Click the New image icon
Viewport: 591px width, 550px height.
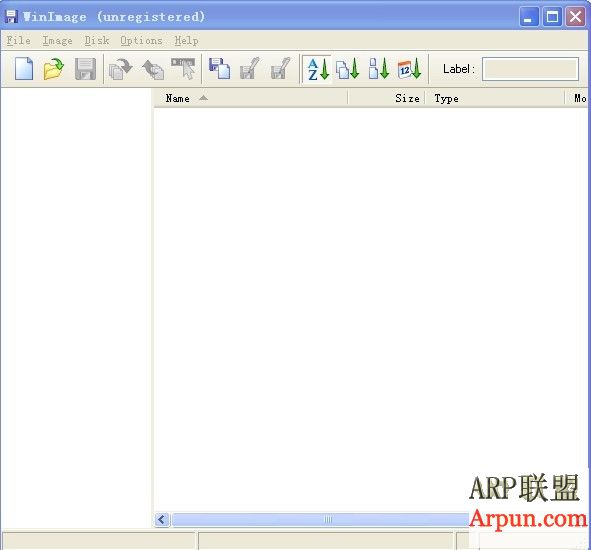(x=24, y=69)
